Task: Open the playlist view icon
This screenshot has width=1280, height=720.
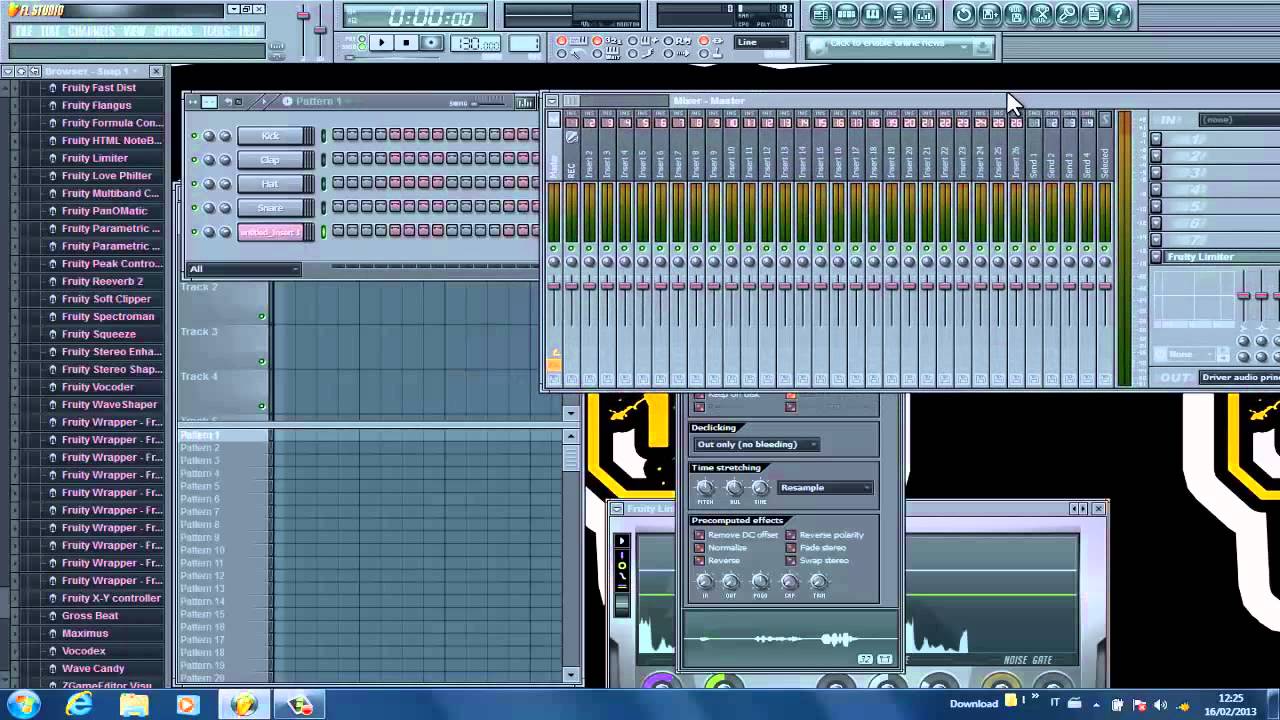Action: point(820,14)
